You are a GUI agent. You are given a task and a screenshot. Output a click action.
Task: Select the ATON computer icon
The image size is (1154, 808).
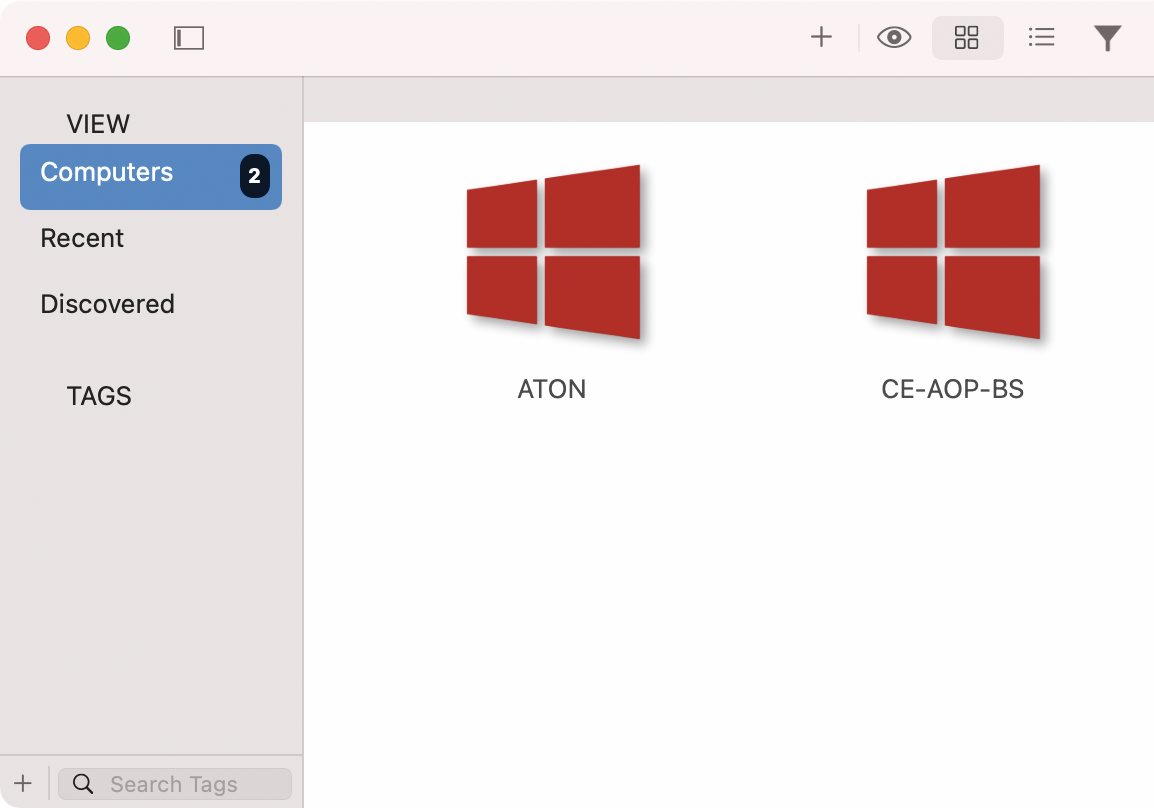[553, 252]
